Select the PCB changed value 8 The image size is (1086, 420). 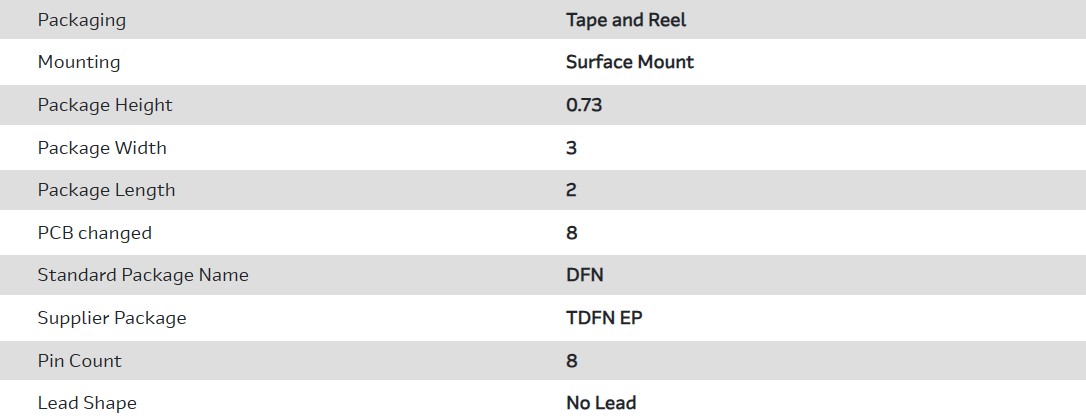pos(572,233)
